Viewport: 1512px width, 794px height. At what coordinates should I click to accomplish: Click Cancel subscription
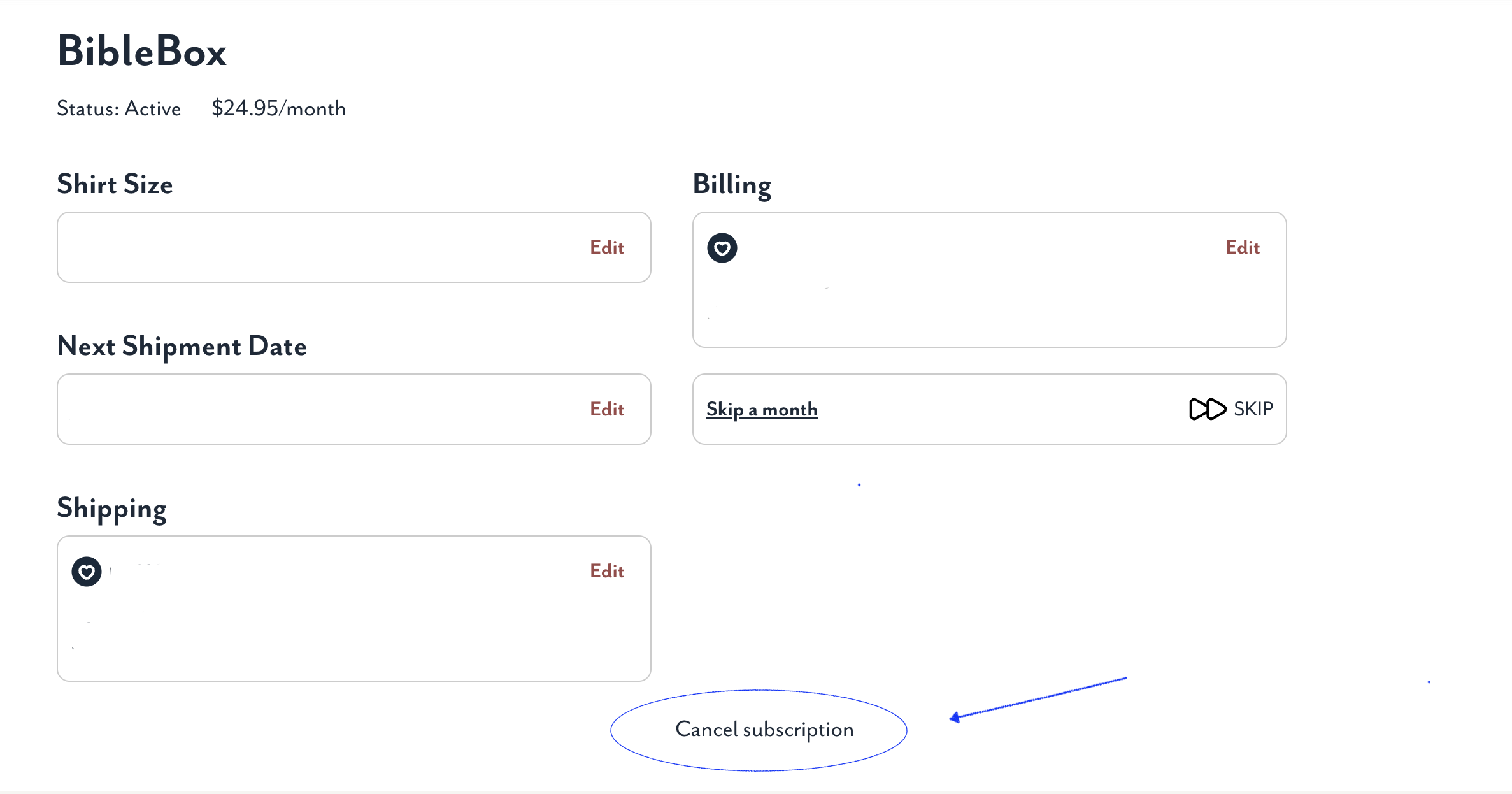click(x=764, y=729)
